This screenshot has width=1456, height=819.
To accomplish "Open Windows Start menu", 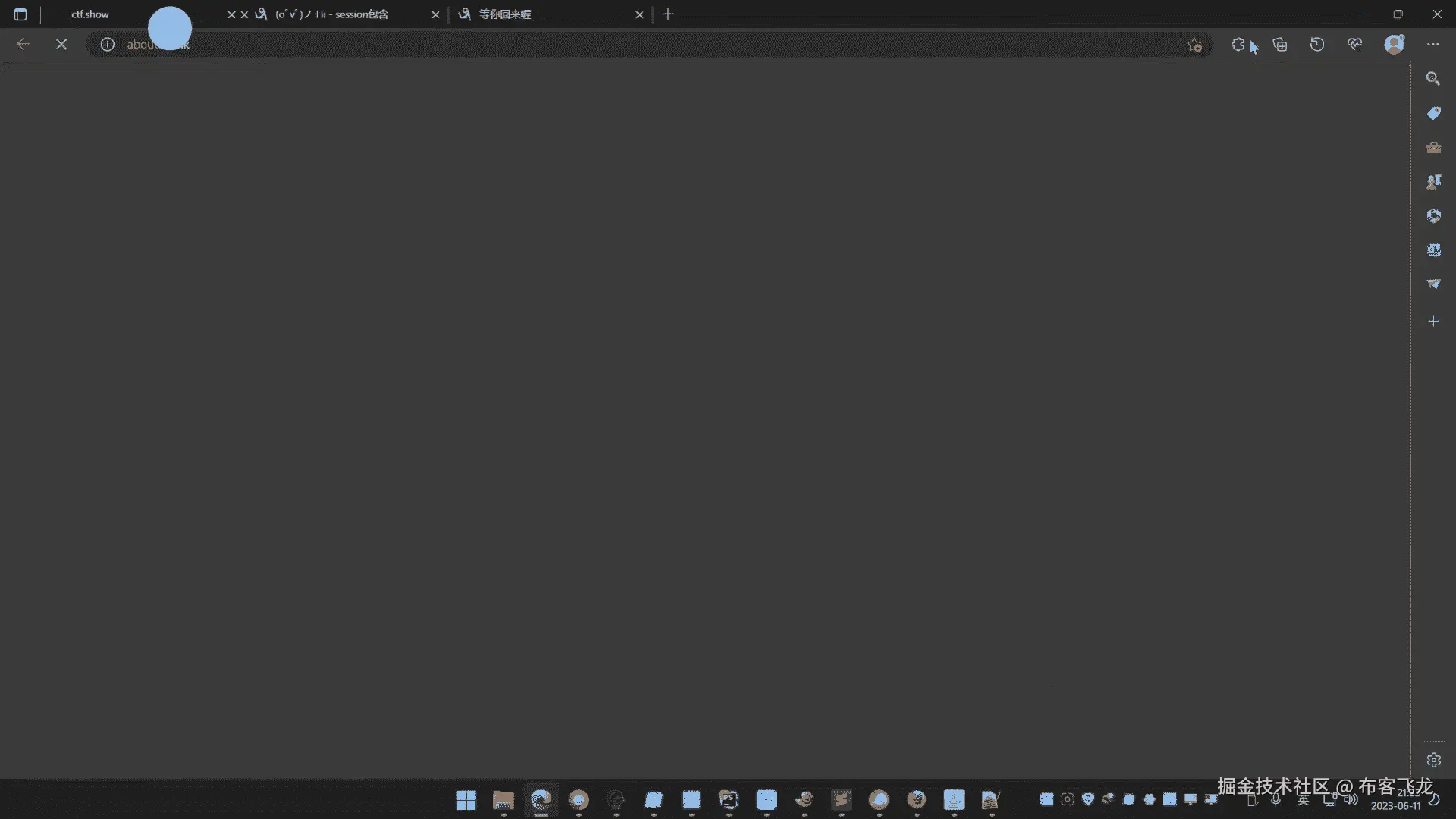I will 466,800.
